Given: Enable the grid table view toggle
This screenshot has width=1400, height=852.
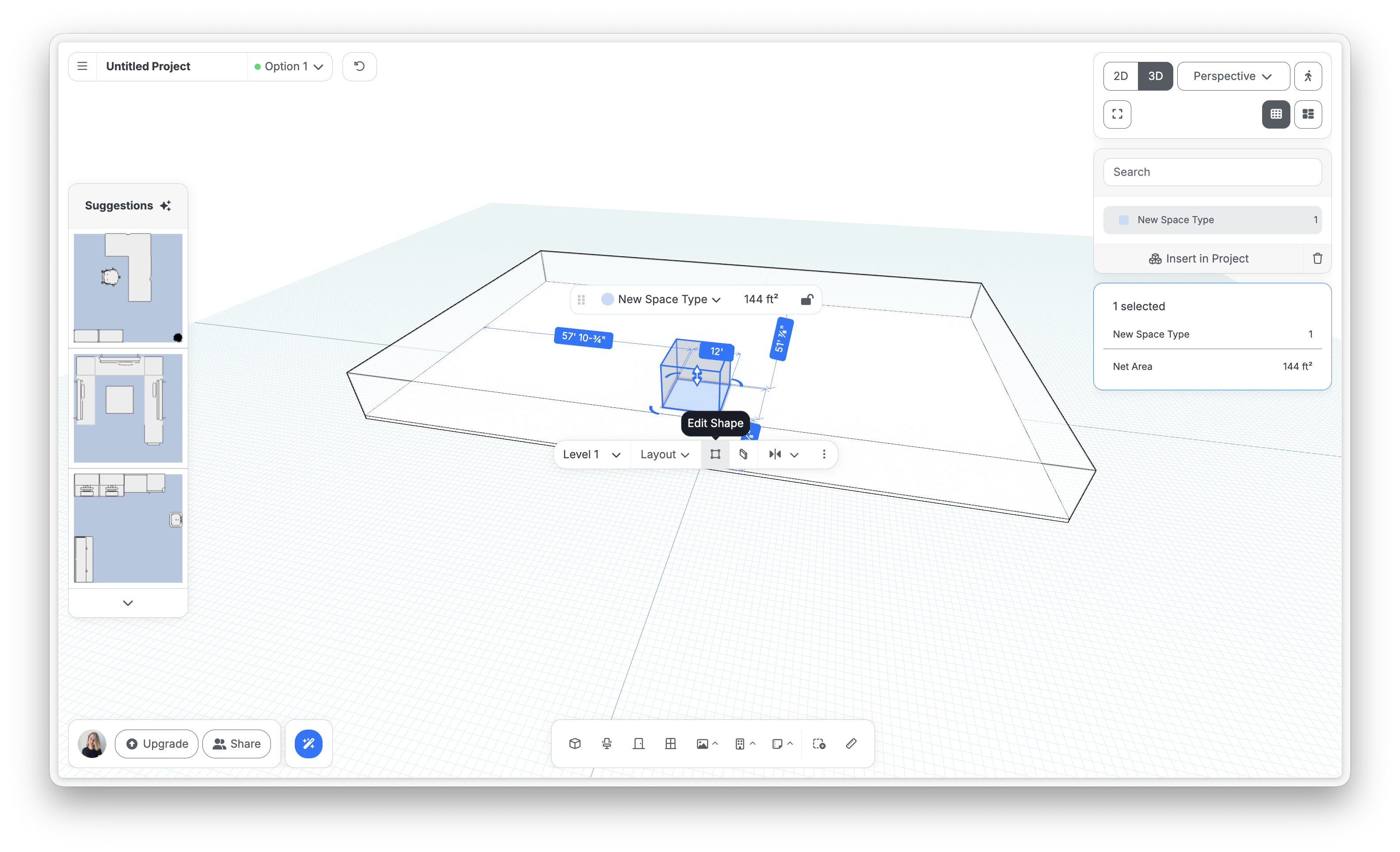Looking at the screenshot, I should 1275,114.
